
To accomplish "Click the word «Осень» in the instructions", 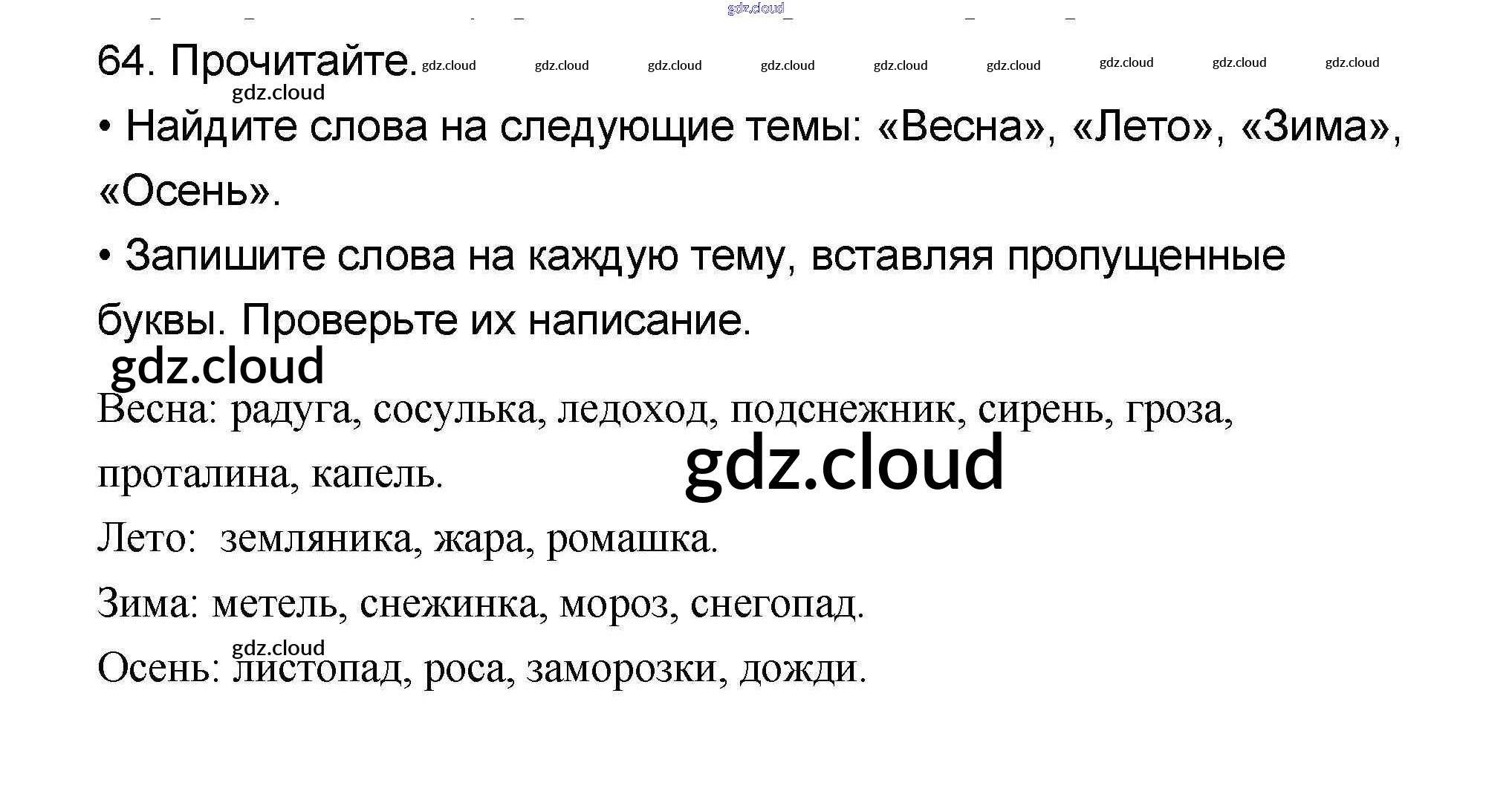I will click(186, 191).
